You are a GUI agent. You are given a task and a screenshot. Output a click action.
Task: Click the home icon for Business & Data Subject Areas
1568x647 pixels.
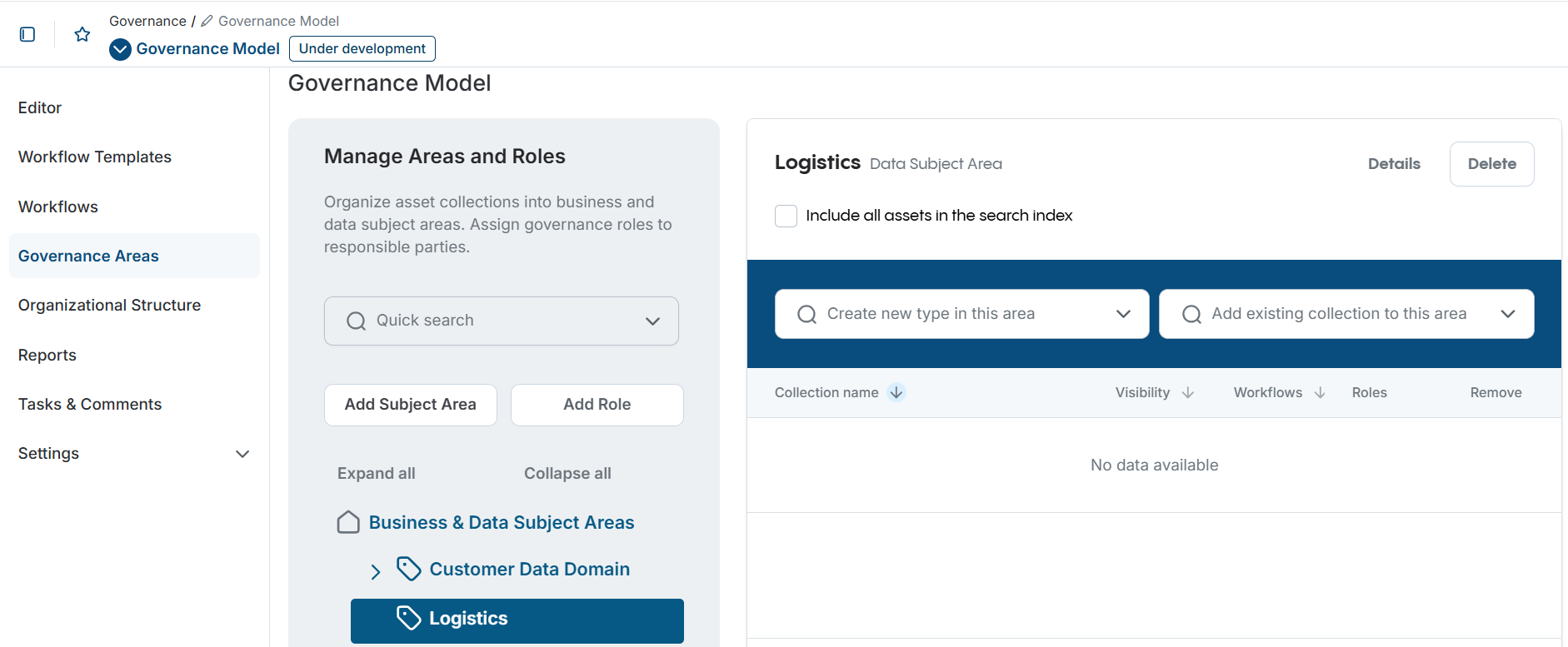(x=348, y=522)
